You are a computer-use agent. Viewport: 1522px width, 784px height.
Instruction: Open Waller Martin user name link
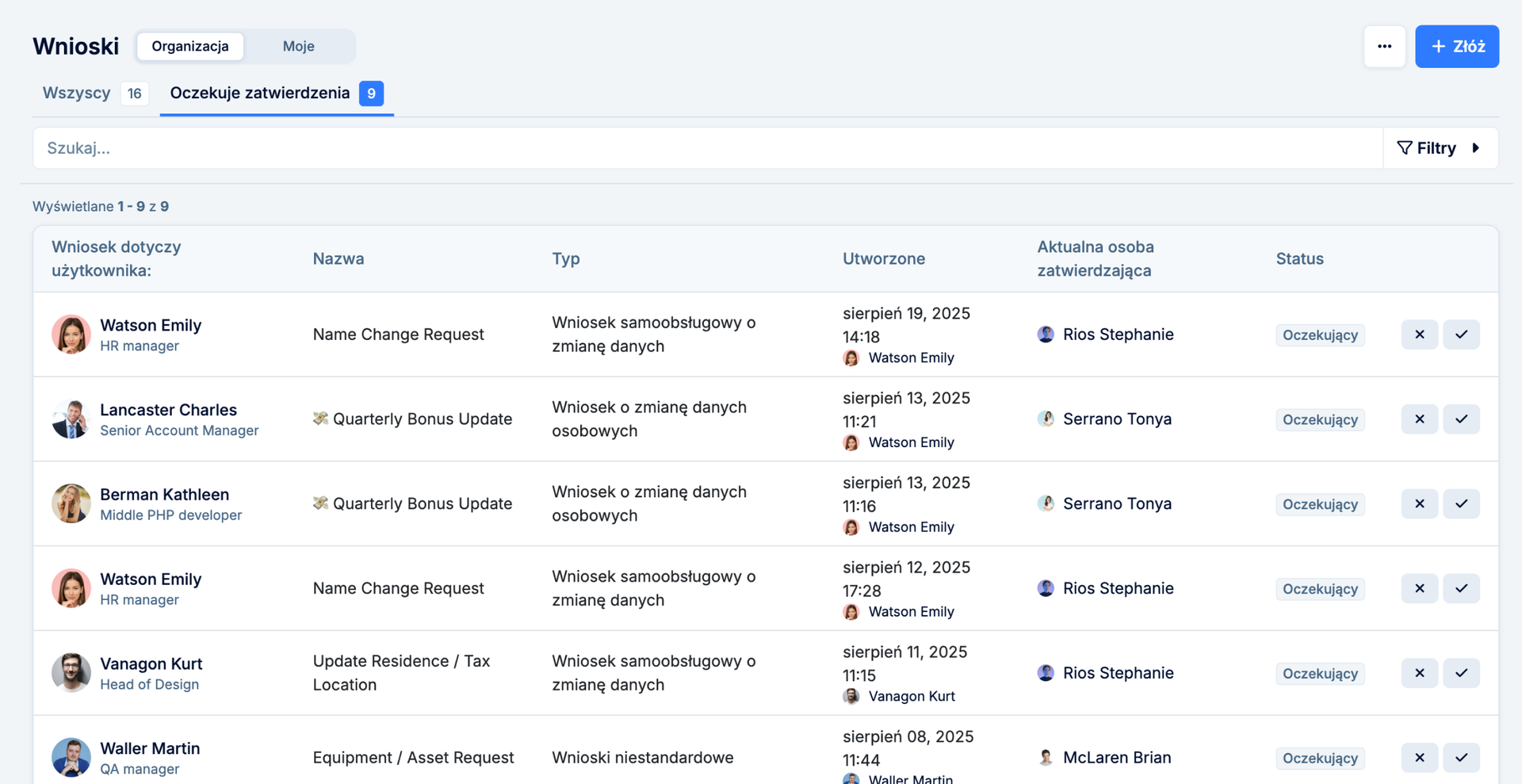[x=150, y=749]
